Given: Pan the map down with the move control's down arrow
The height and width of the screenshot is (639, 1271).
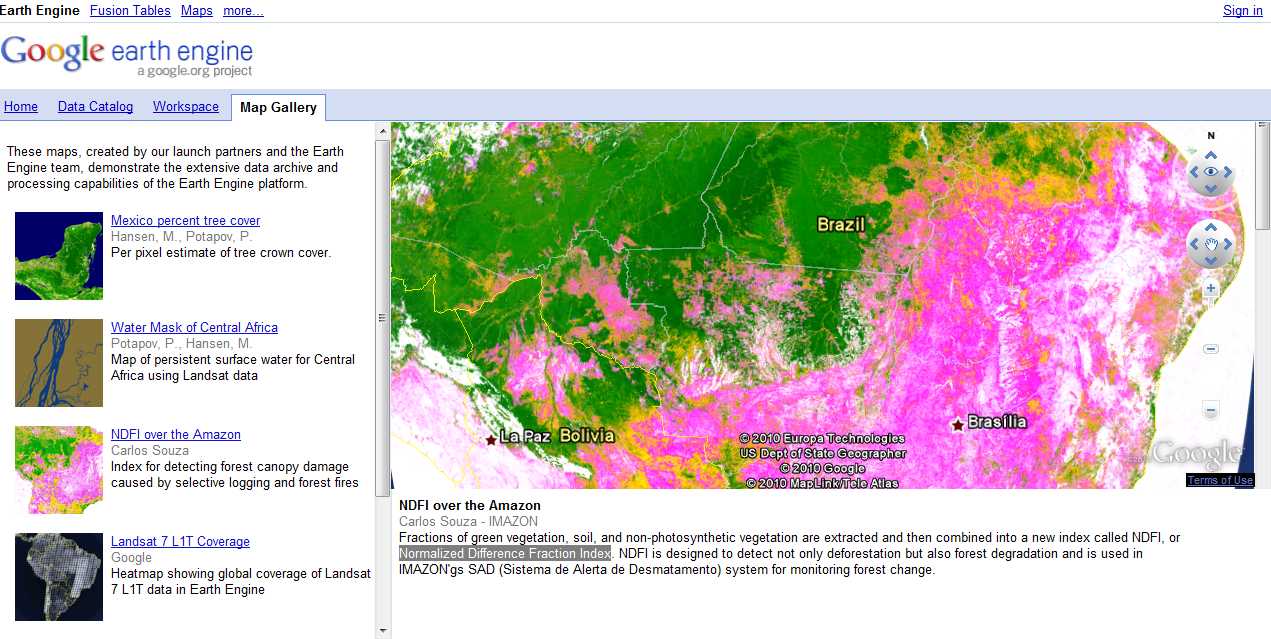Looking at the screenshot, I should tap(1211, 262).
